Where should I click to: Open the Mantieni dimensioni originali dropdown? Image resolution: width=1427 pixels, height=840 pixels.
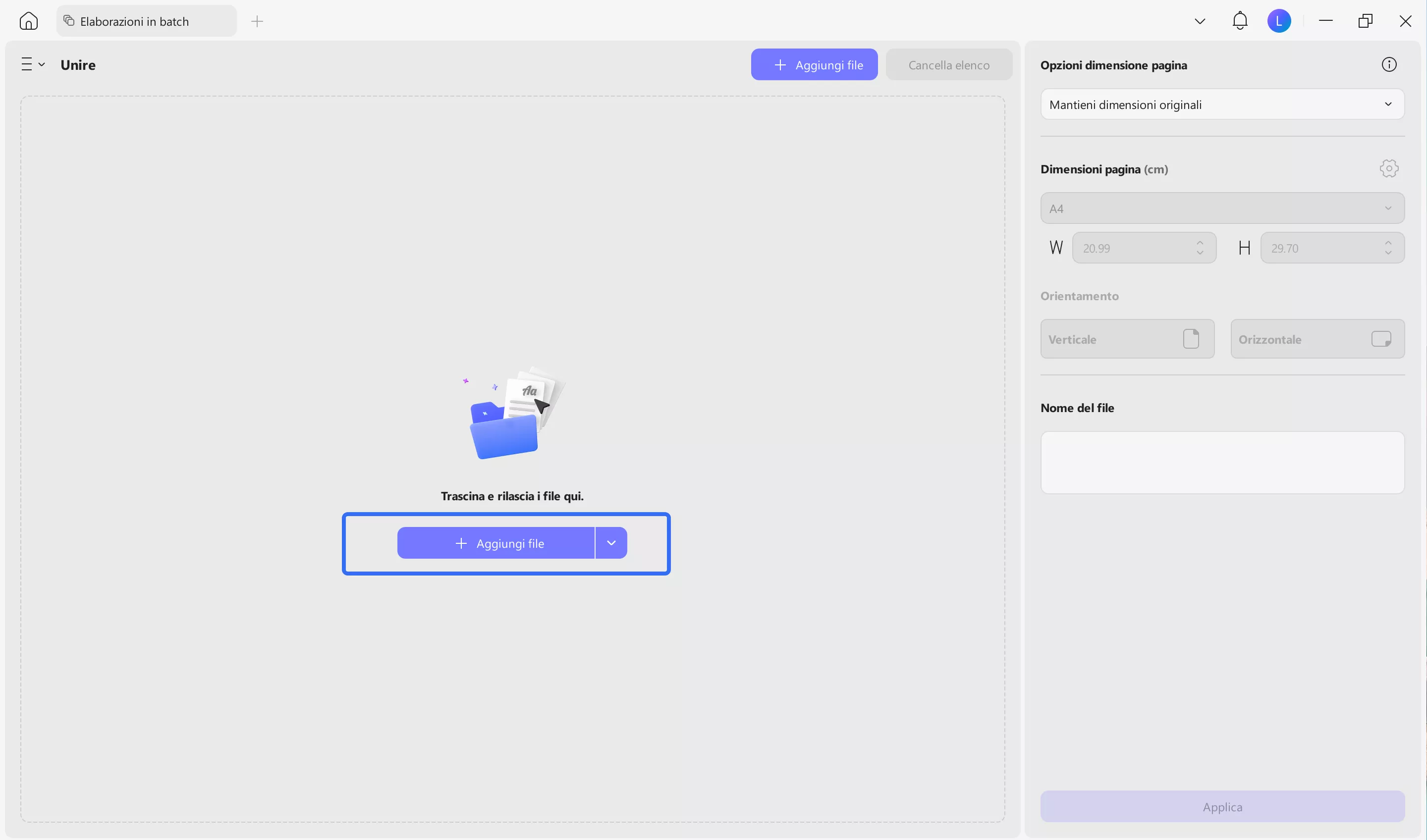[1221, 104]
